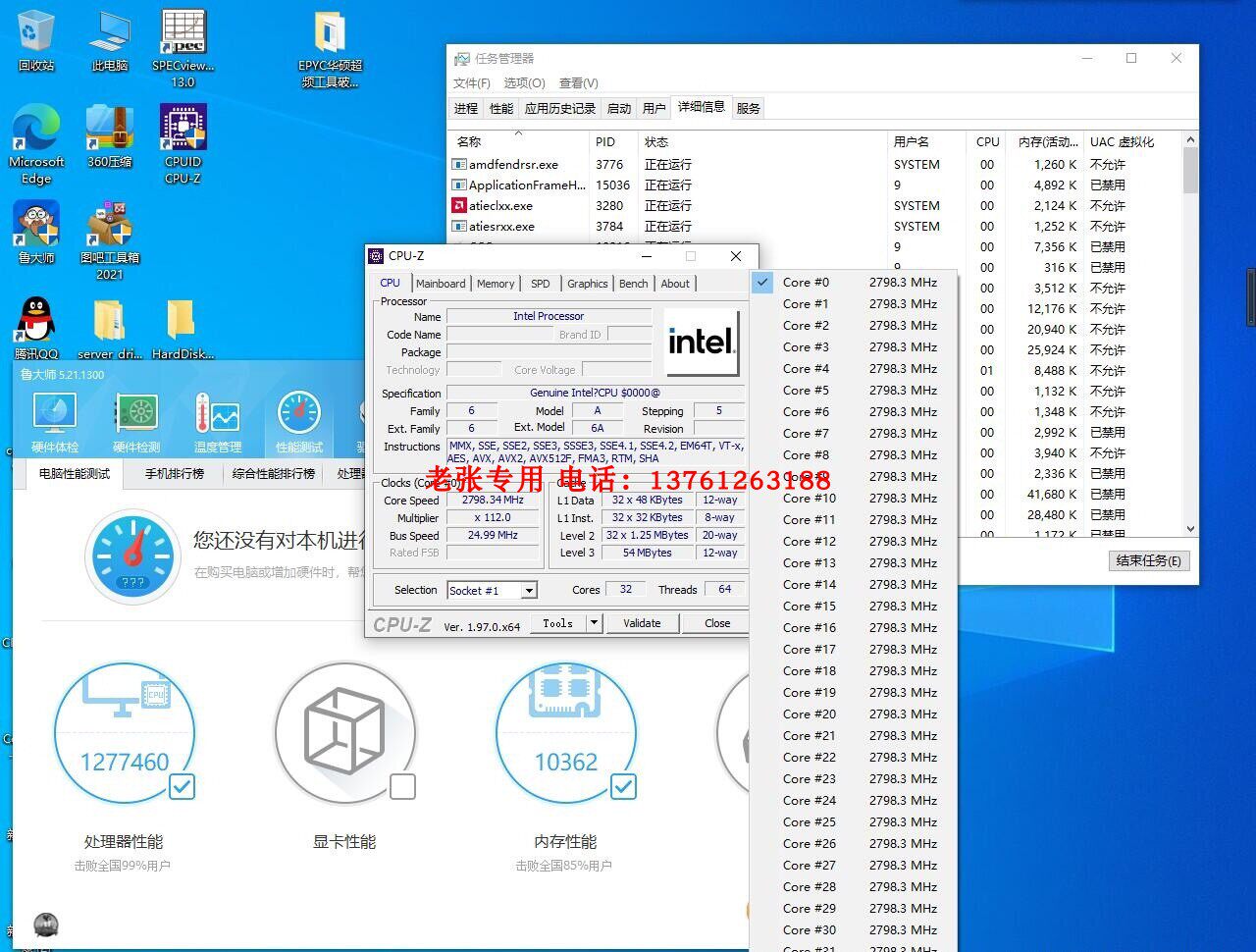Click the Task Manager scrollbar down arrow

[1190, 529]
